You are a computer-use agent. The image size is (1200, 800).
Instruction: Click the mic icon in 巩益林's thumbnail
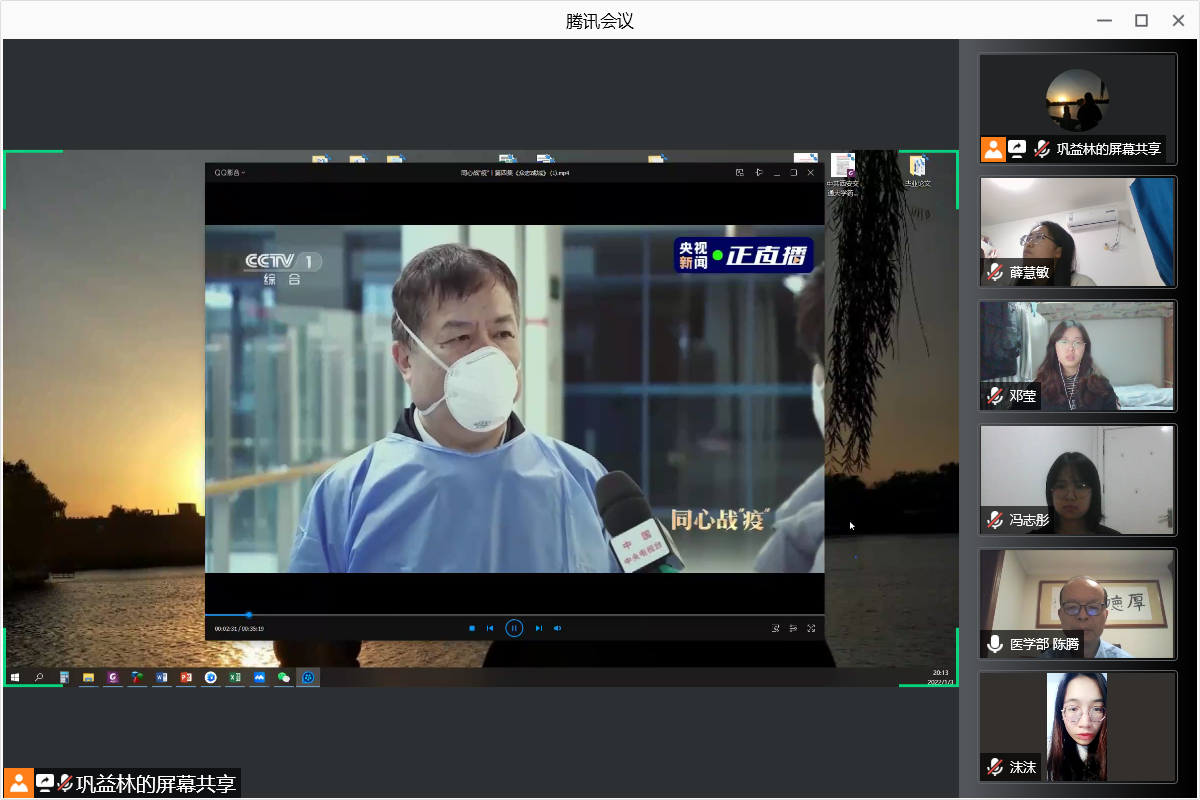[x=1042, y=149]
